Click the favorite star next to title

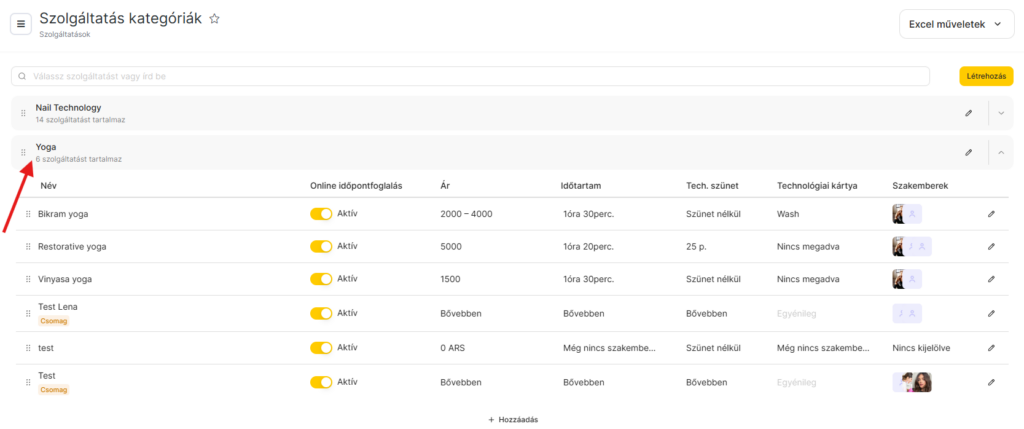pyautogui.click(x=214, y=19)
